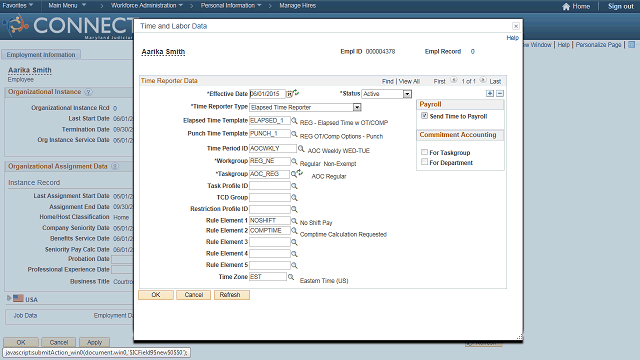
Task: Open the Status dropdown
Action: point(407,94)
